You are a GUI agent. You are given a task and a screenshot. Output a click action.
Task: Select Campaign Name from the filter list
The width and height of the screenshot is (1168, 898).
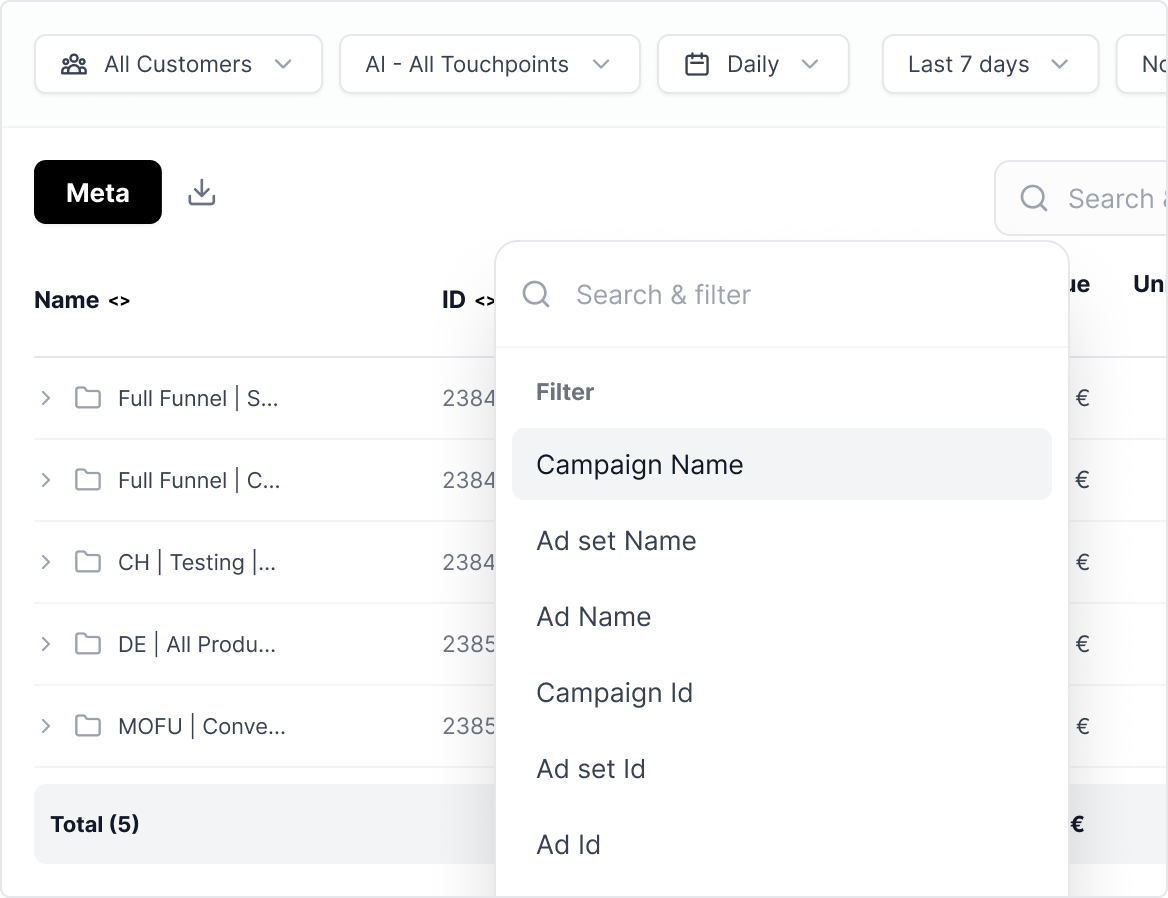[x=640, y=464]
